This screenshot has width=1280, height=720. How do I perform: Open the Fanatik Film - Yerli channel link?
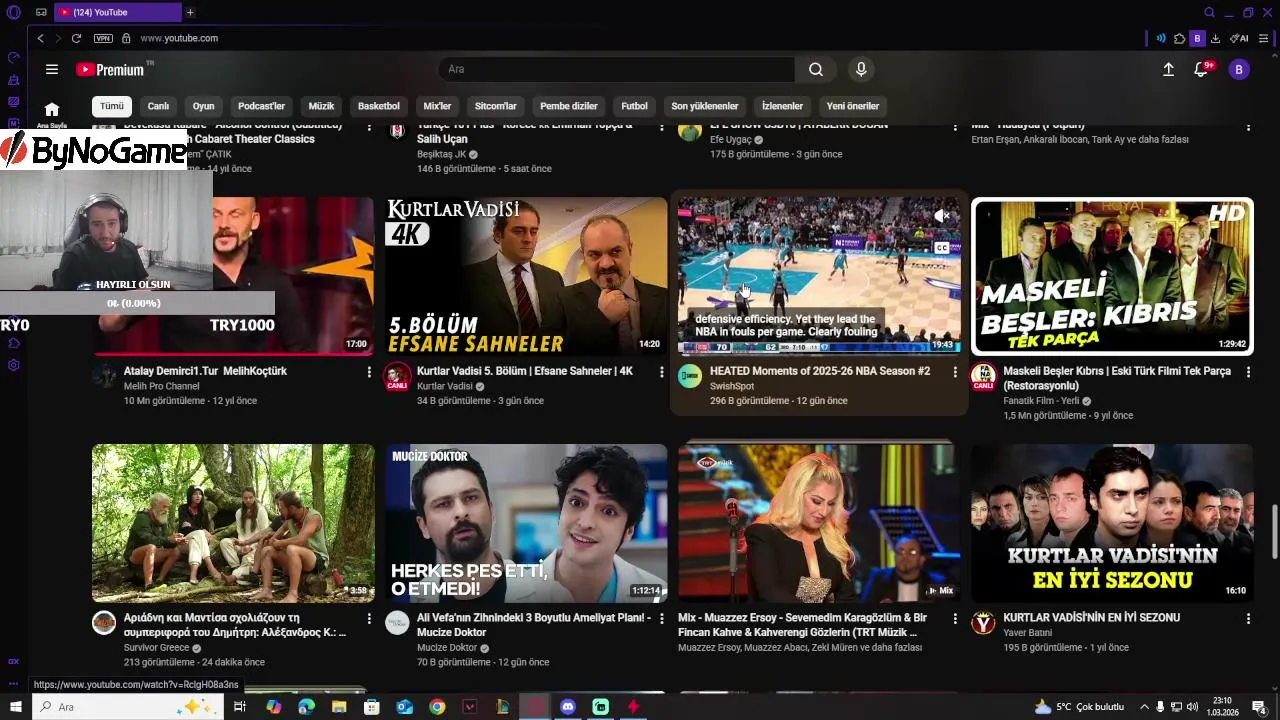1041,401
